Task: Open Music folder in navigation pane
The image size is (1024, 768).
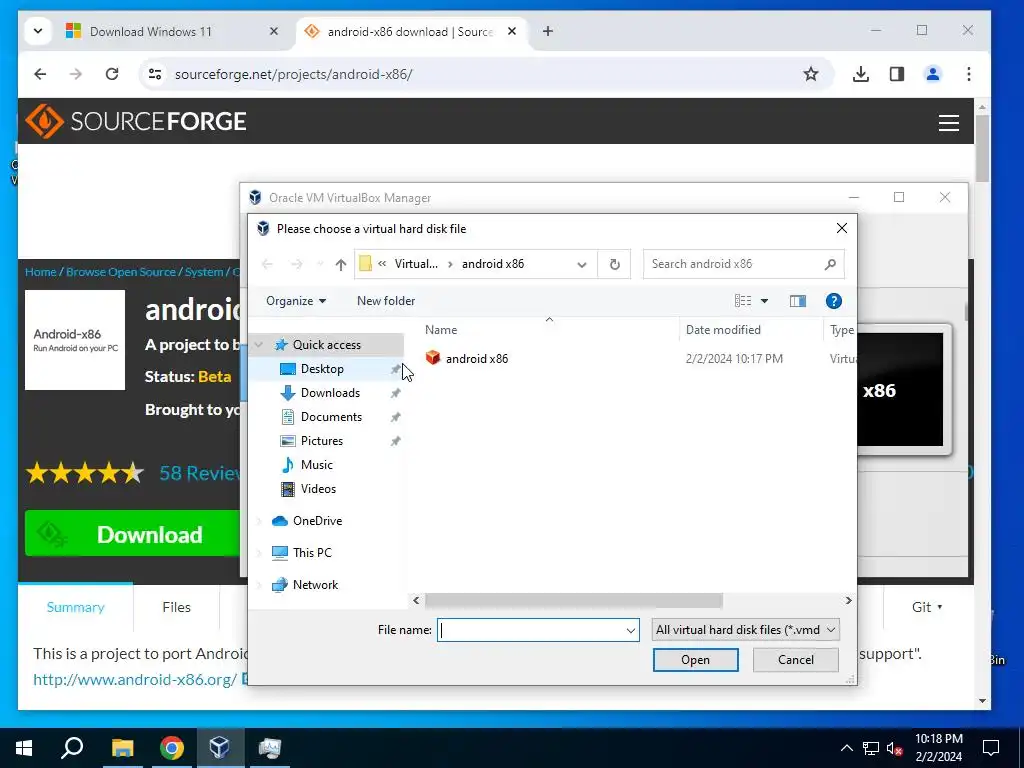Action: (317, 465)
